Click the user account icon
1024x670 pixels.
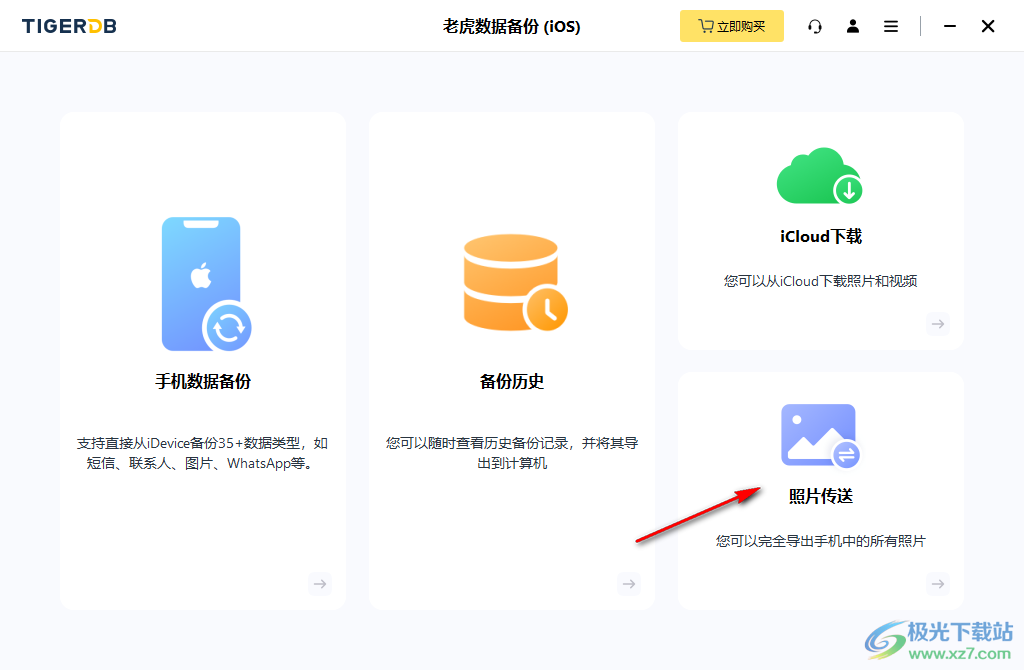point(853,26)
